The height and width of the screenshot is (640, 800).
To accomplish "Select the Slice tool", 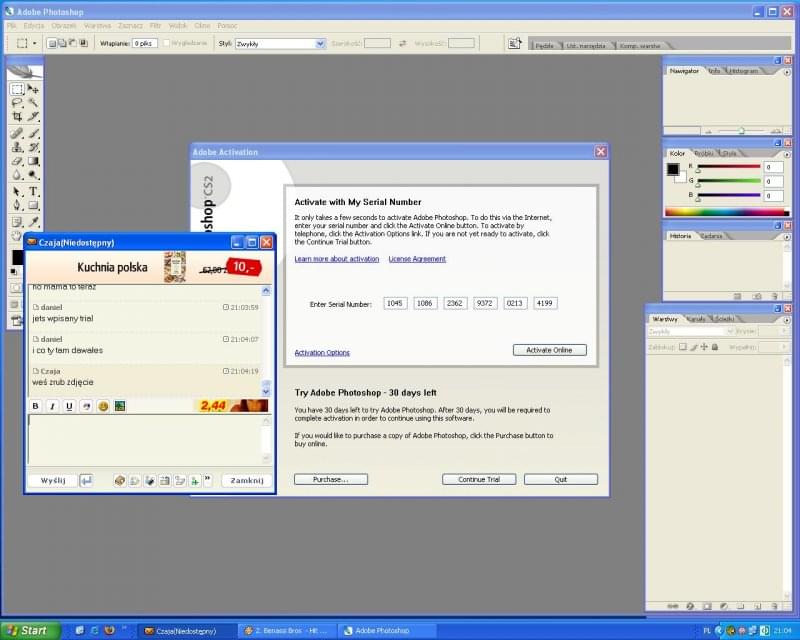I will (33, 116).
